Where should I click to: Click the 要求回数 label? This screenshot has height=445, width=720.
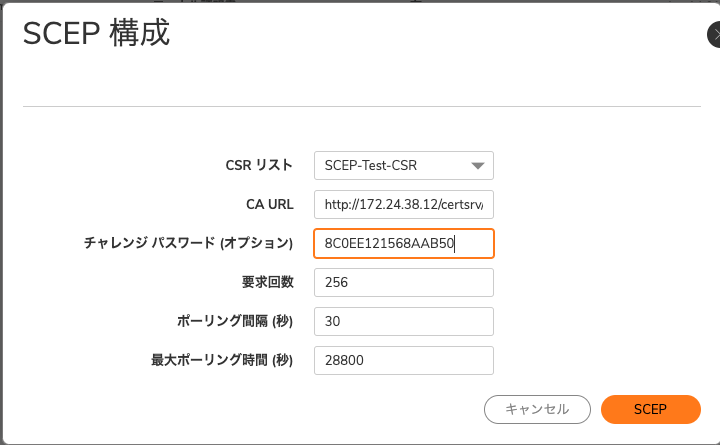(268, 282)
